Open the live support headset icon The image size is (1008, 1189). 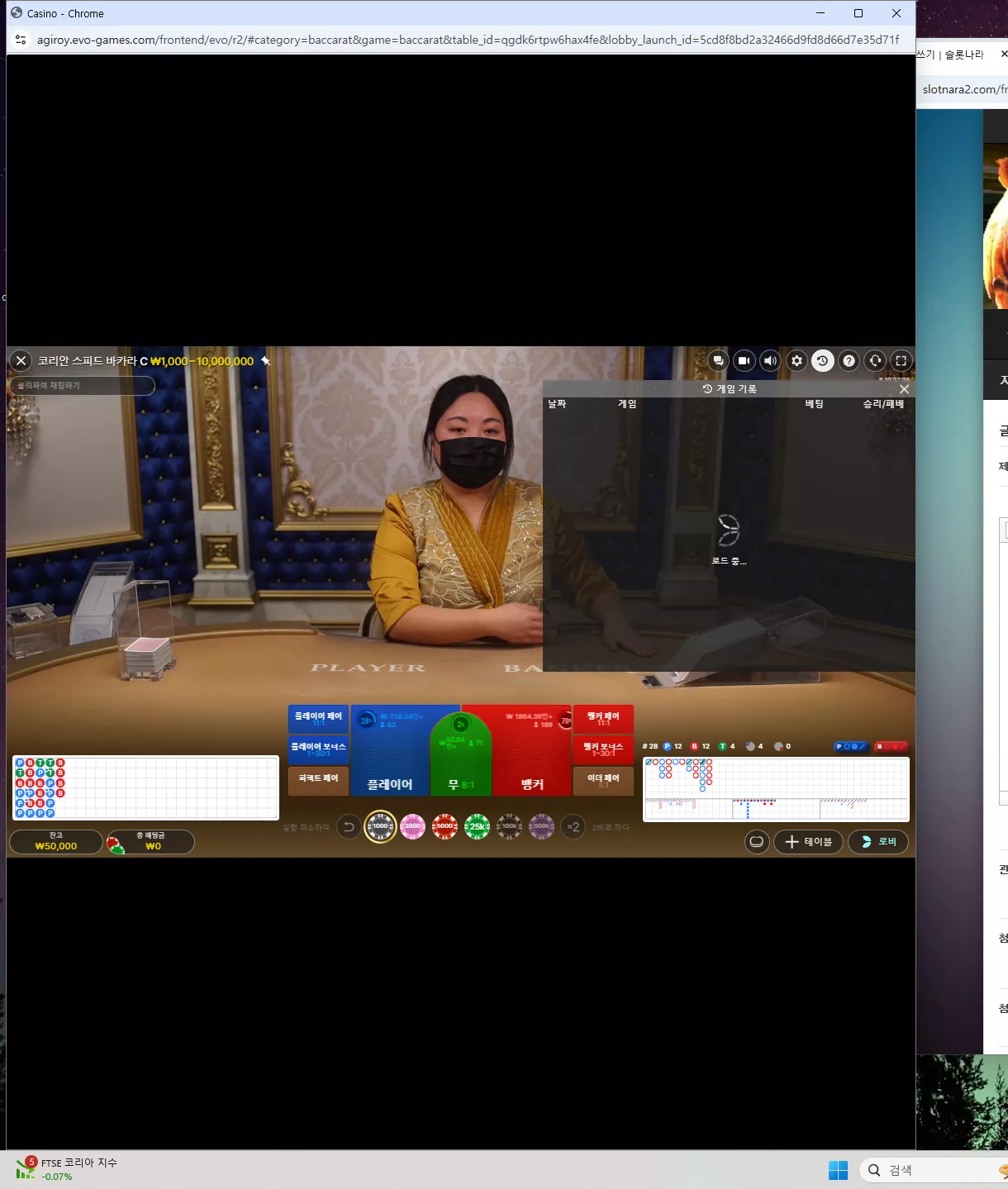tap(875, 360)
